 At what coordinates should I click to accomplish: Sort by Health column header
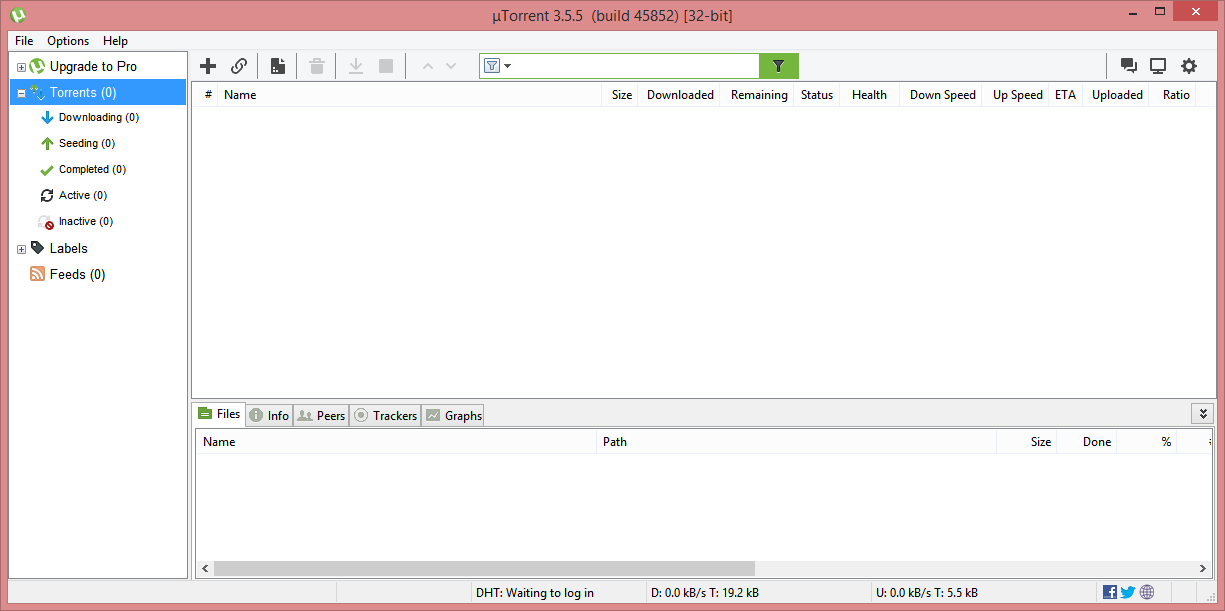869,95
